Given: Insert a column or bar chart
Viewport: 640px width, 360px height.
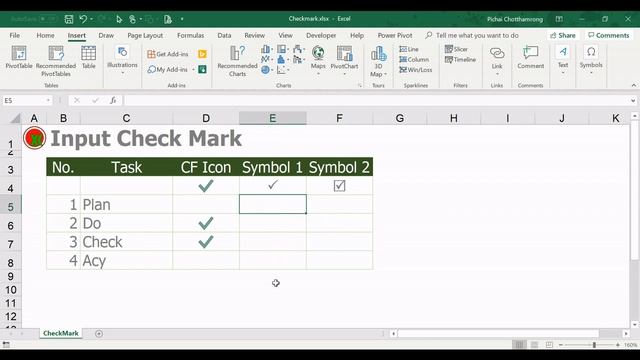Looking at the screenshot, I should pyautogui.click(x=266, y=49).
